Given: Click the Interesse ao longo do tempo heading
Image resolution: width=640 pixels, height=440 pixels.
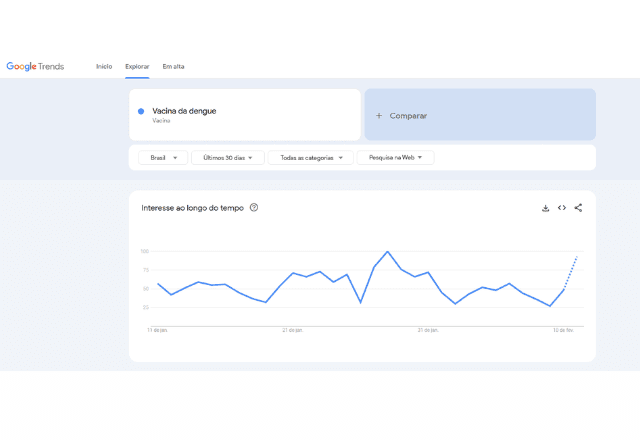Looking at the screenshot, I should pos(192,208).
